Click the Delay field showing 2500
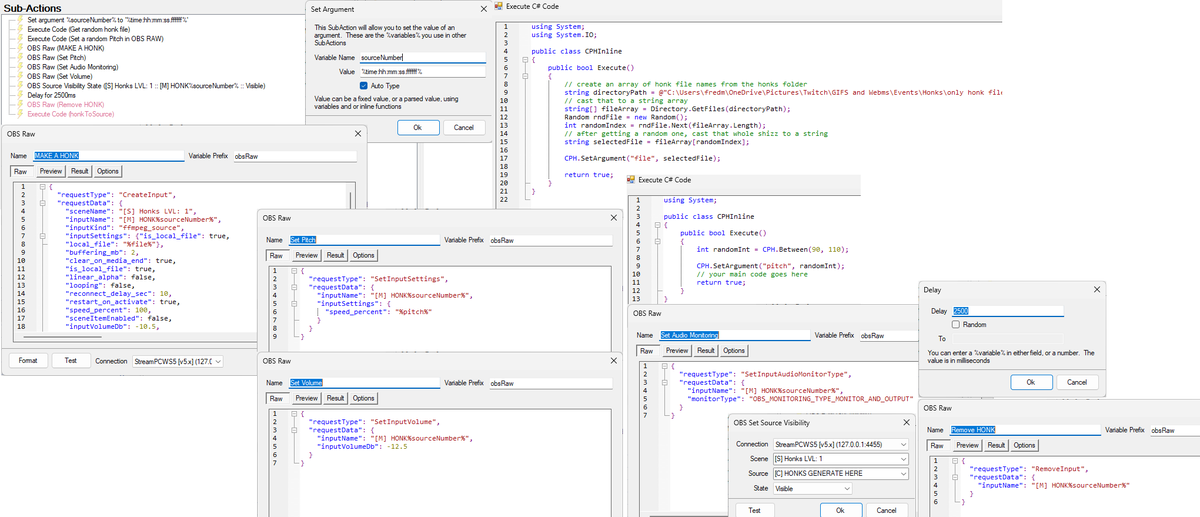The width and height of the screenshot is (1200, 517). pyautogui.click(x=1008, y=311)
